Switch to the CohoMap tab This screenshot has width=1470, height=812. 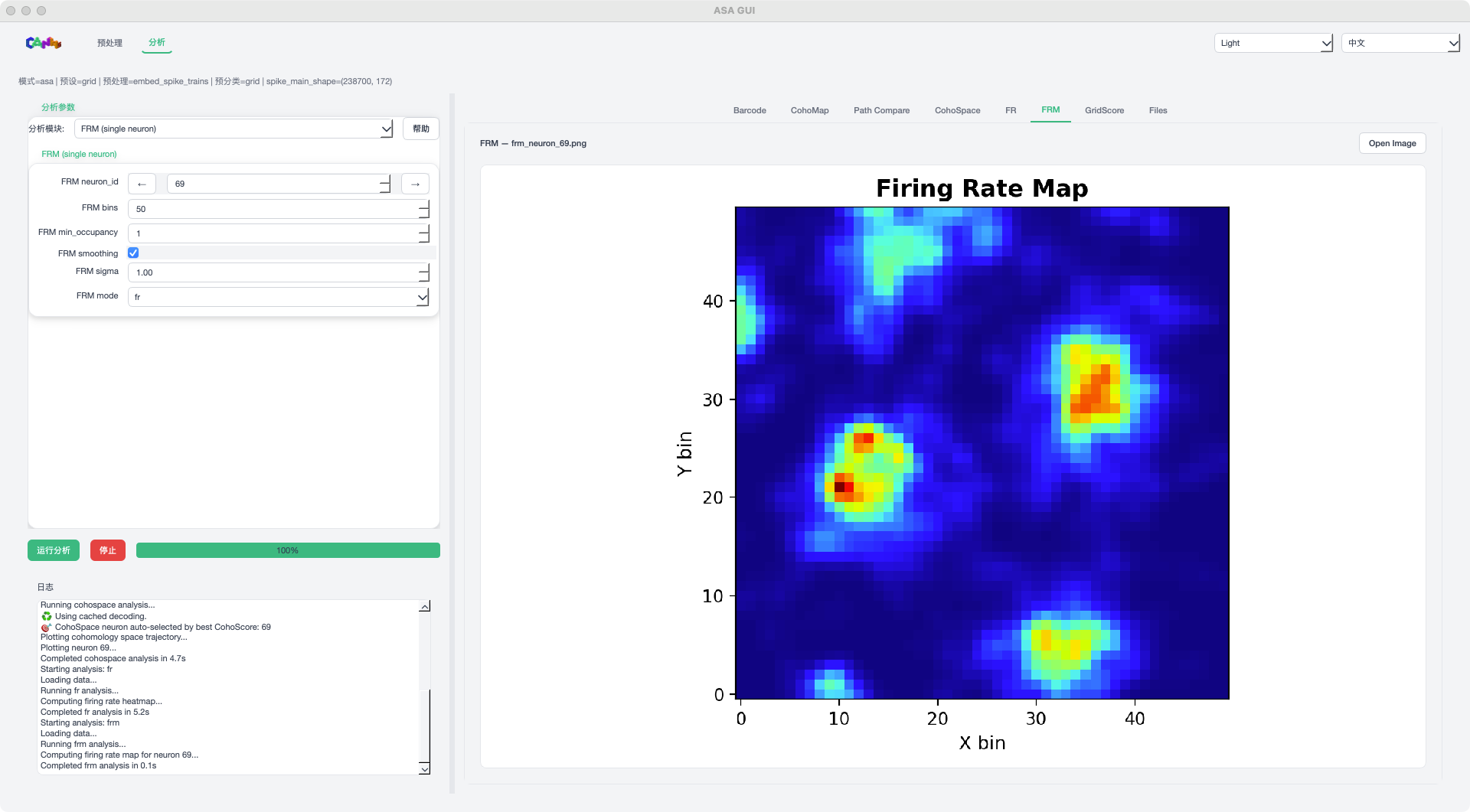(809, 110)
